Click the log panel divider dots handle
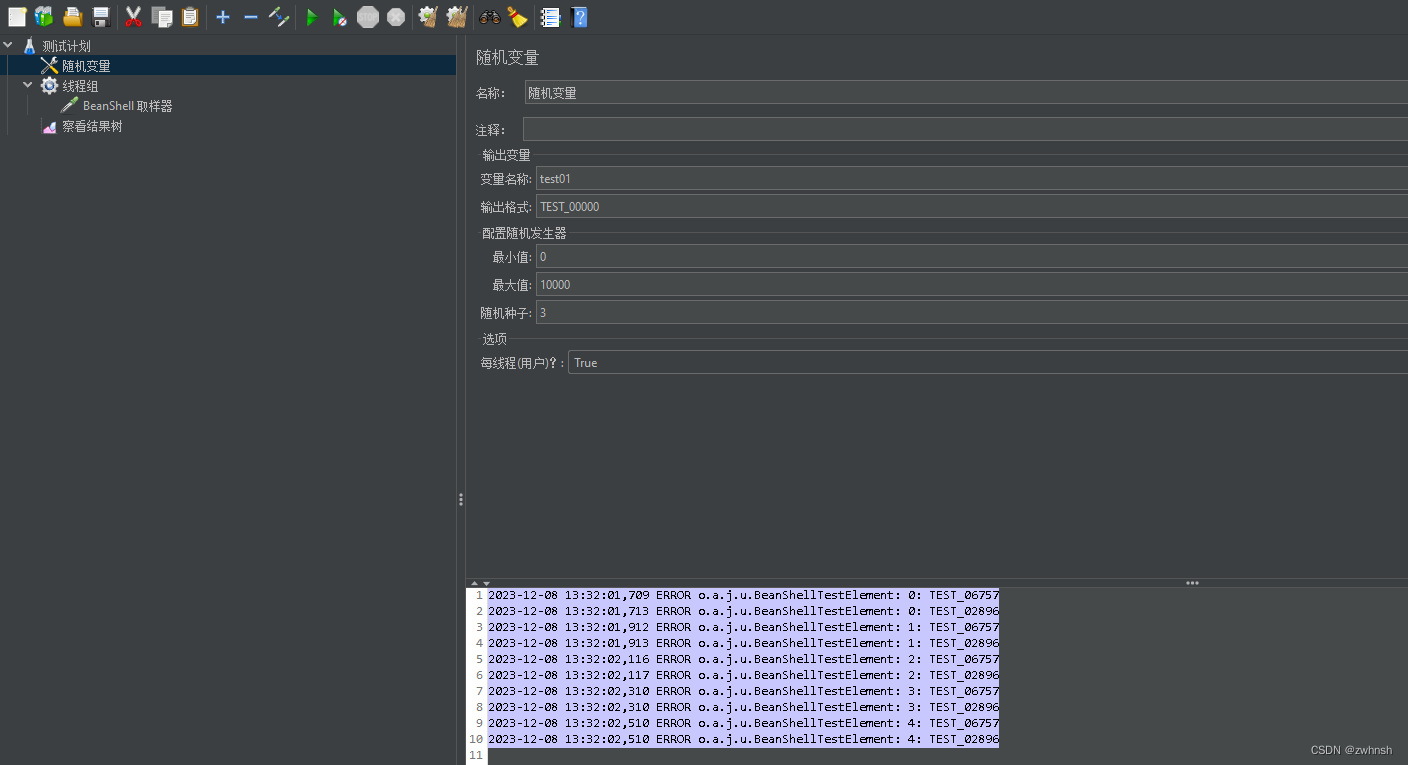 1192,582
